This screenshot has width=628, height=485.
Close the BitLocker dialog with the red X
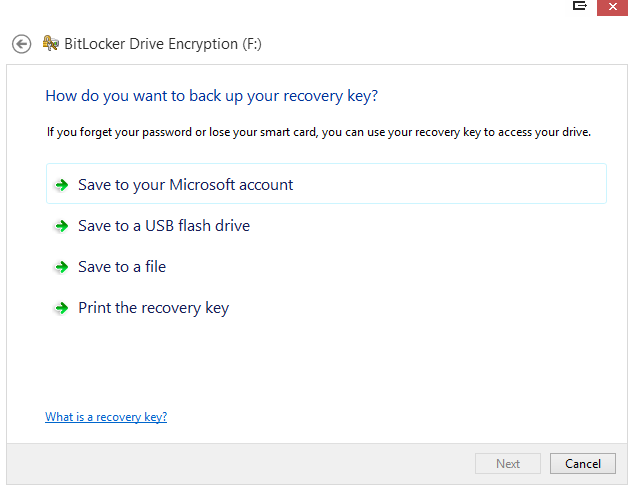[612, 7]
